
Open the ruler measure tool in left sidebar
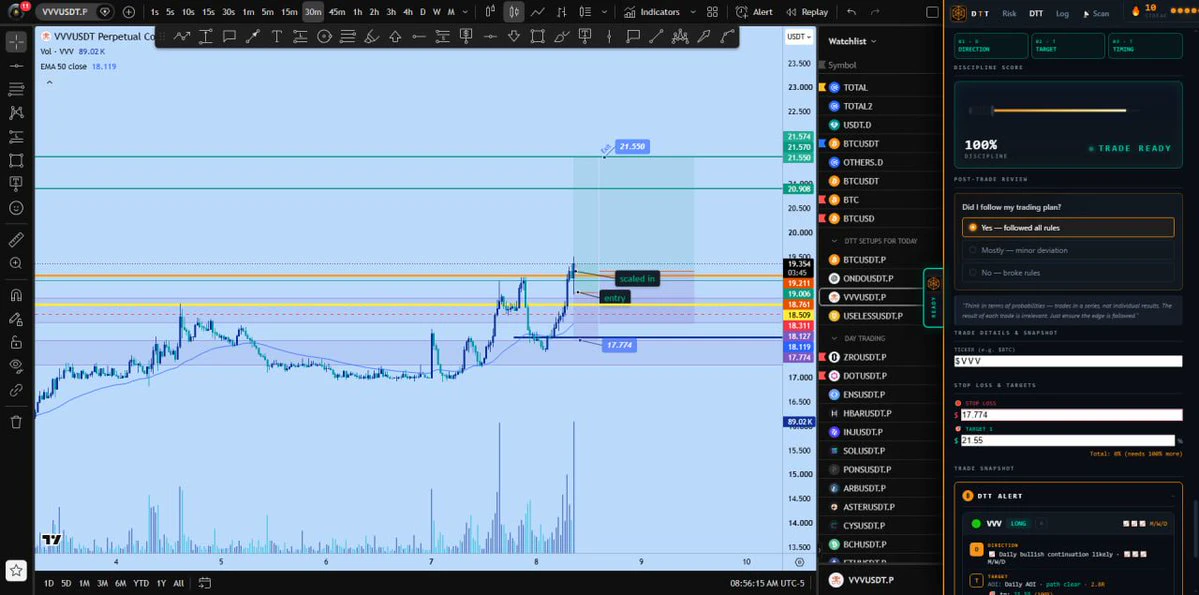(x=16, y=240)
